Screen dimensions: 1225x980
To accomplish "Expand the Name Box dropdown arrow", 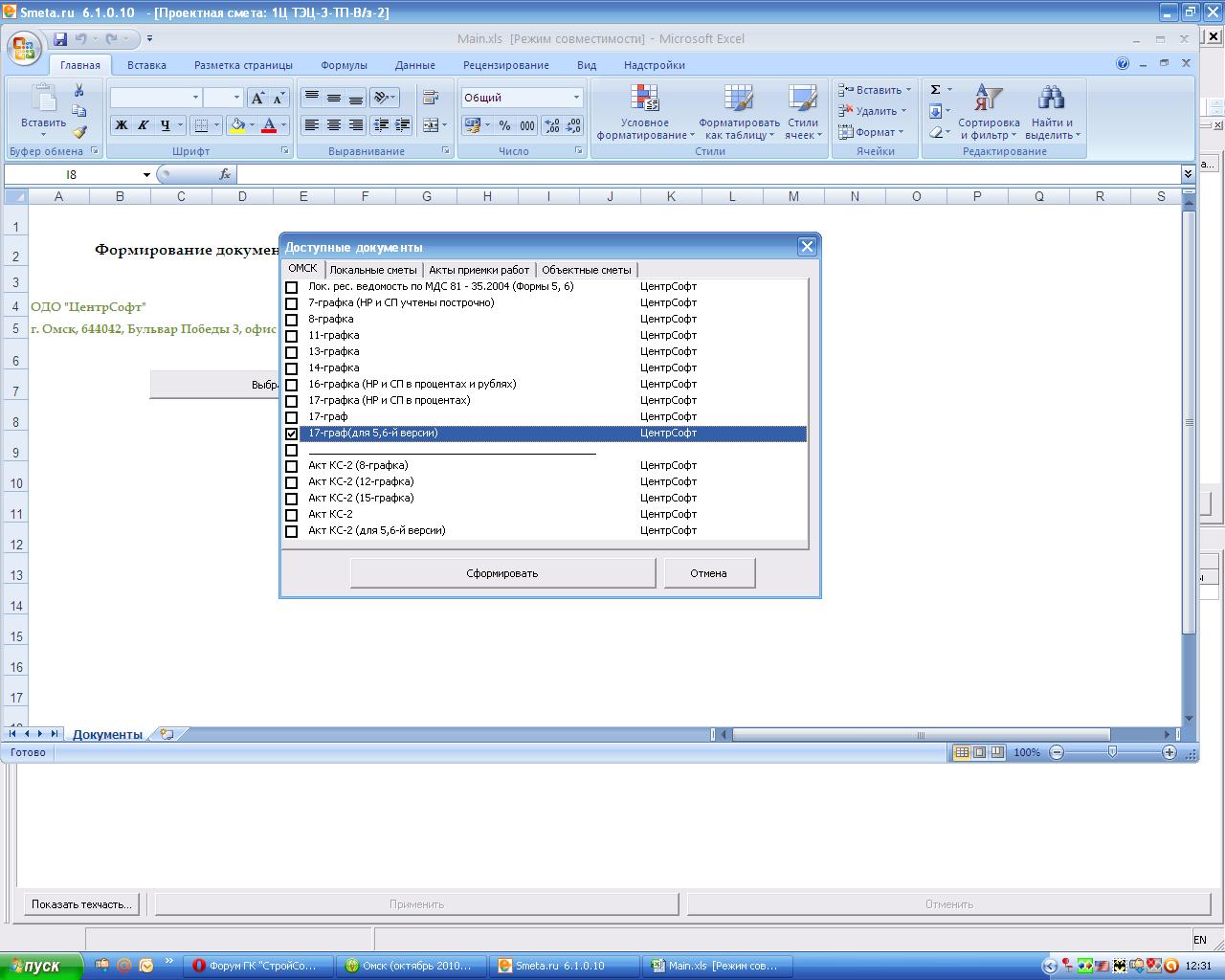I will point(146,174).
